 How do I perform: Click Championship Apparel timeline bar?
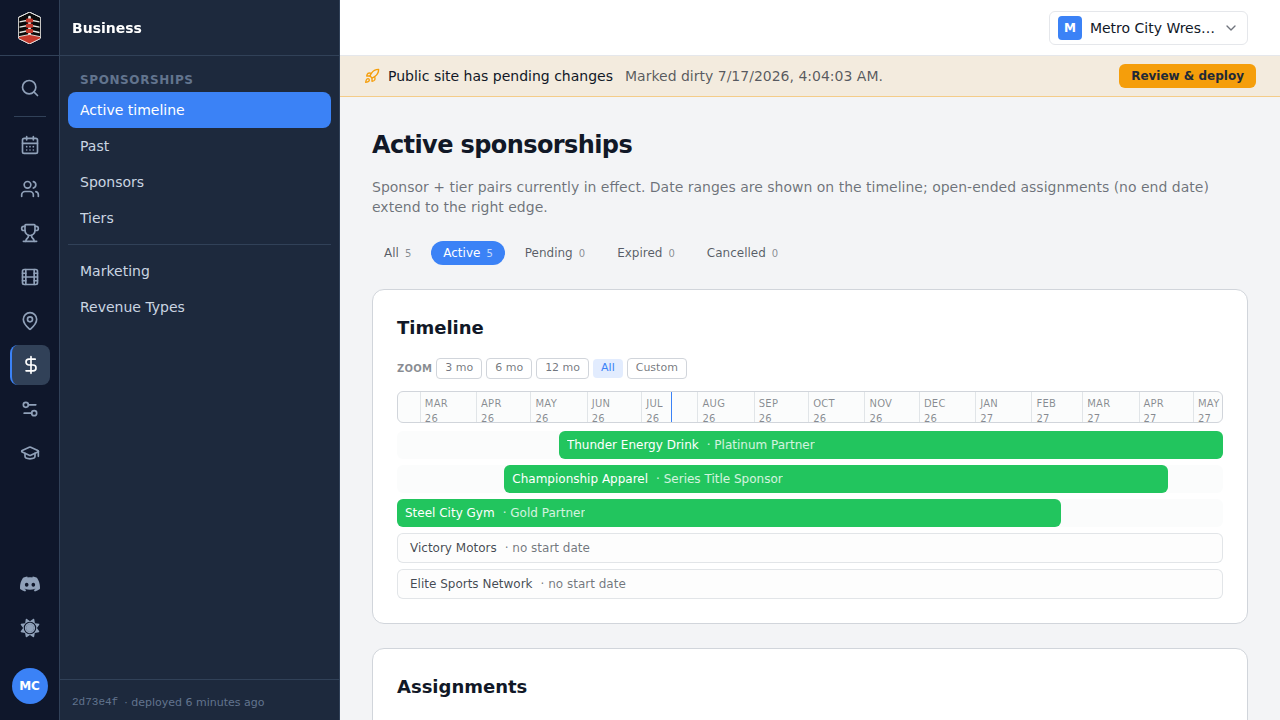[x=836, y=479]
